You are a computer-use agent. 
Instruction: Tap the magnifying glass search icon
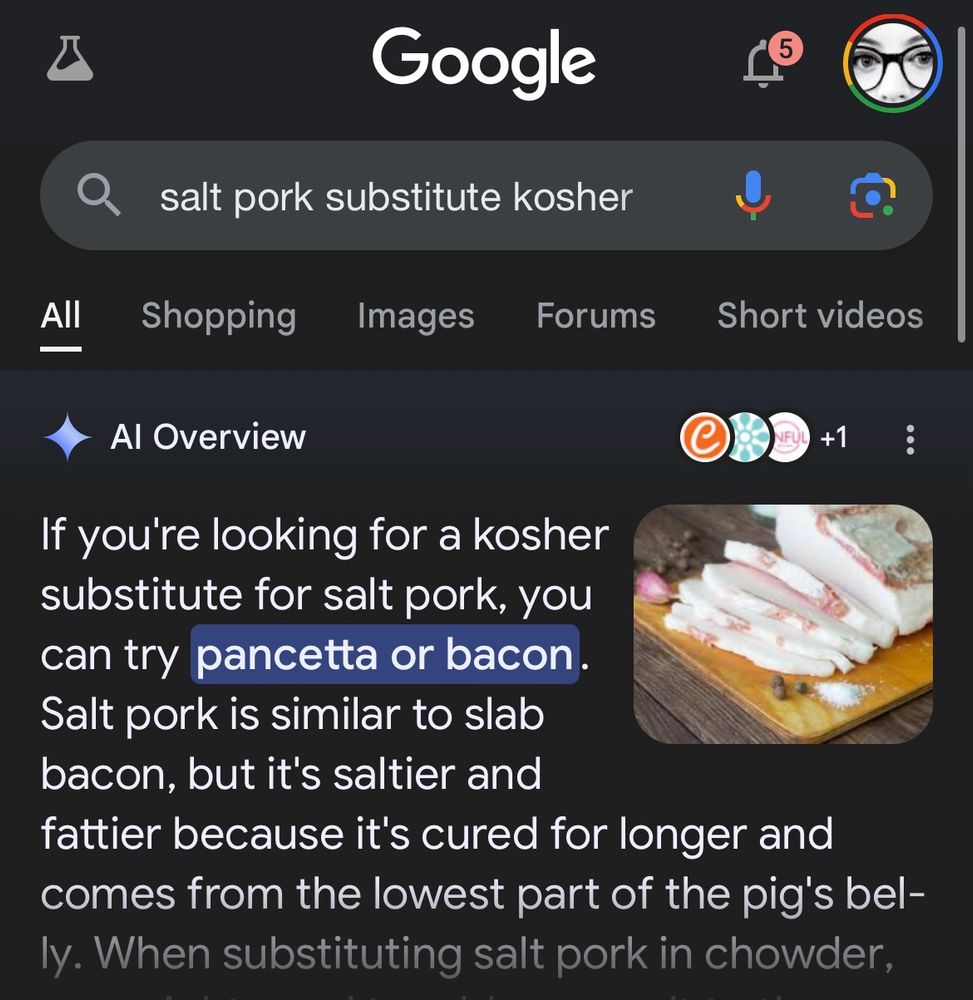click(98, 195)
